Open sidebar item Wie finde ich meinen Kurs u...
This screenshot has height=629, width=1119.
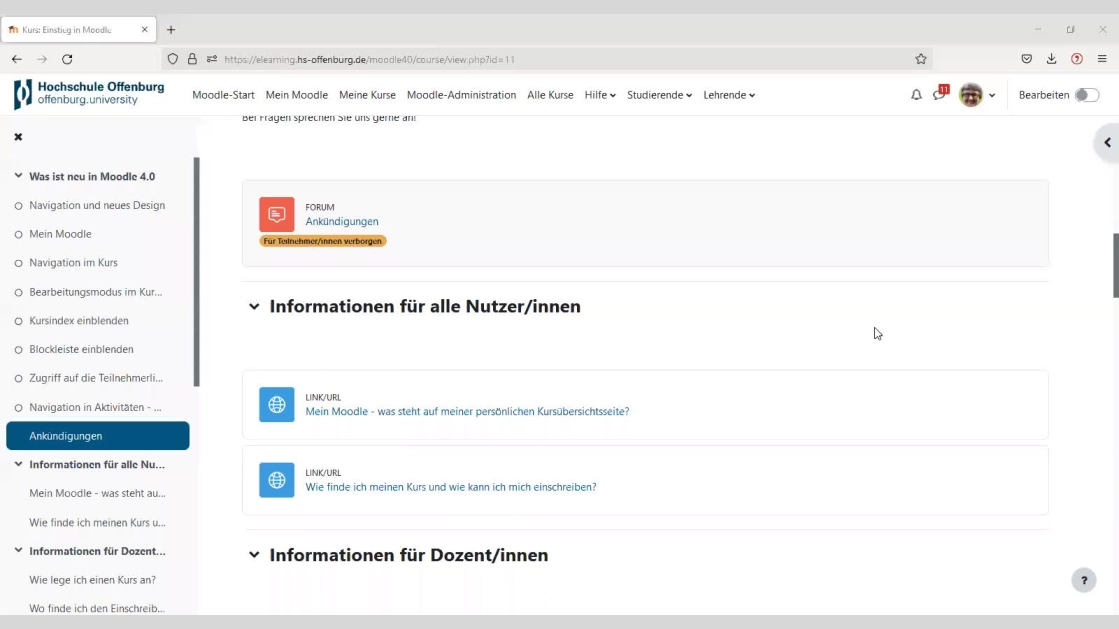coord(97,523)
